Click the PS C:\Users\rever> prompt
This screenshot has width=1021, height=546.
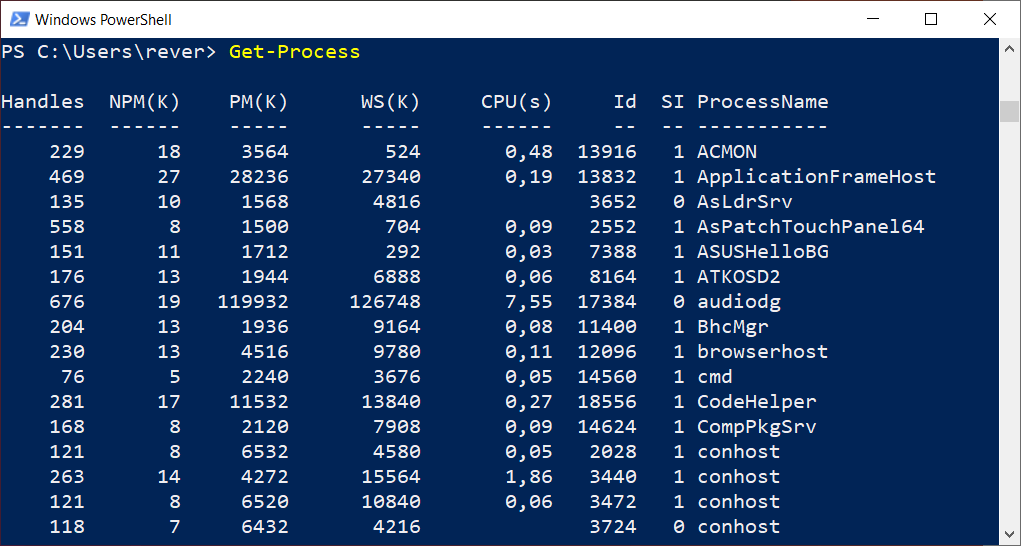click(109, 52)
